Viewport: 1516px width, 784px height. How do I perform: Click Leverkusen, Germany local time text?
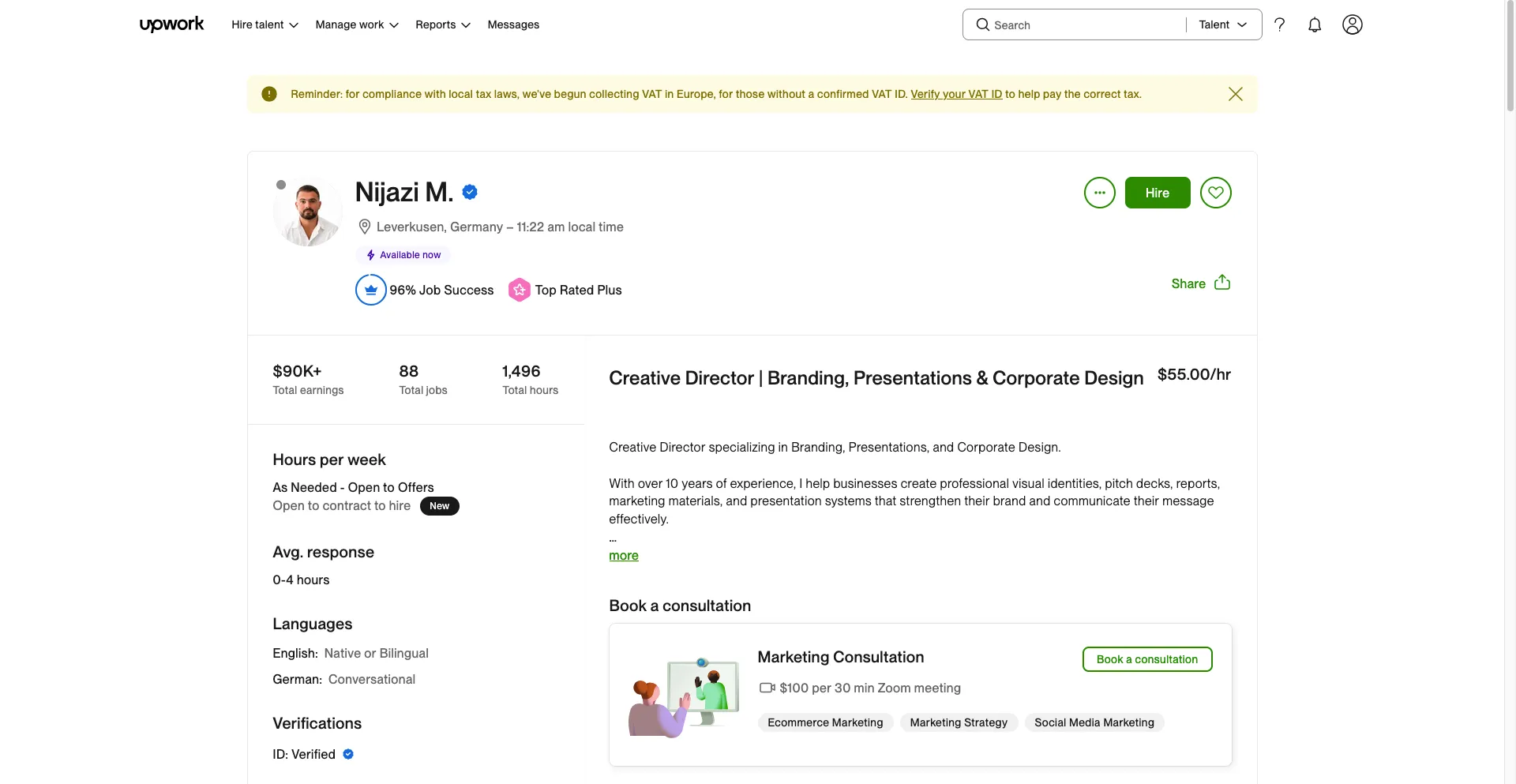click(x=500, y=227)
